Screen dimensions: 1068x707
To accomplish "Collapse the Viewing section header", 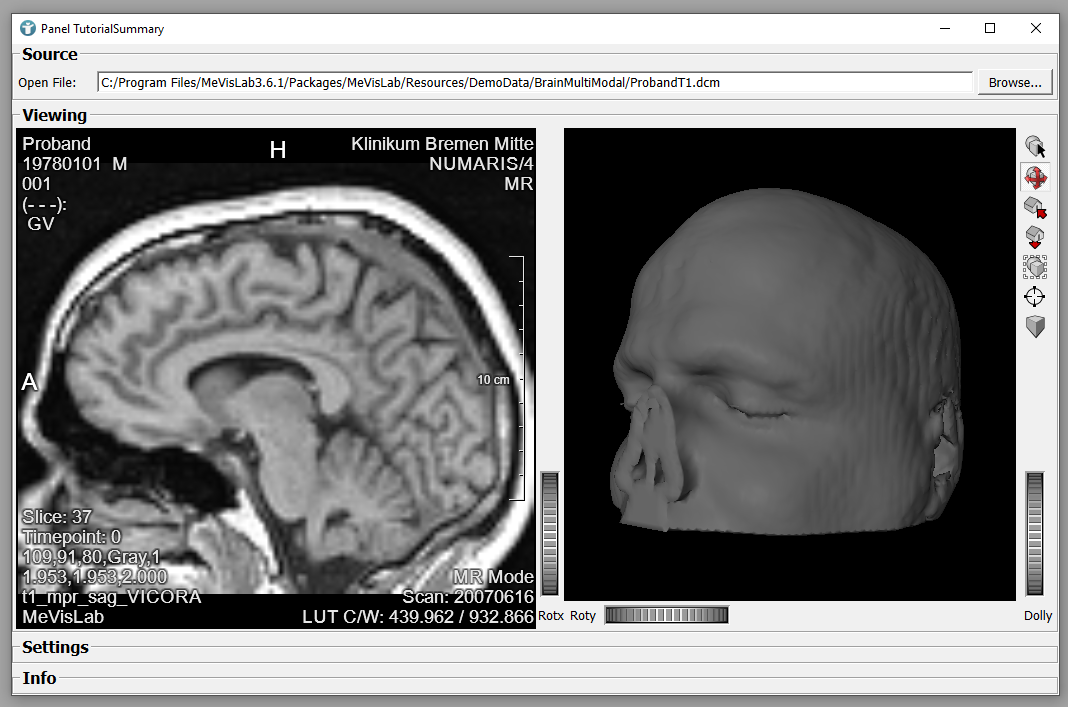I will (x=55, y=115).
